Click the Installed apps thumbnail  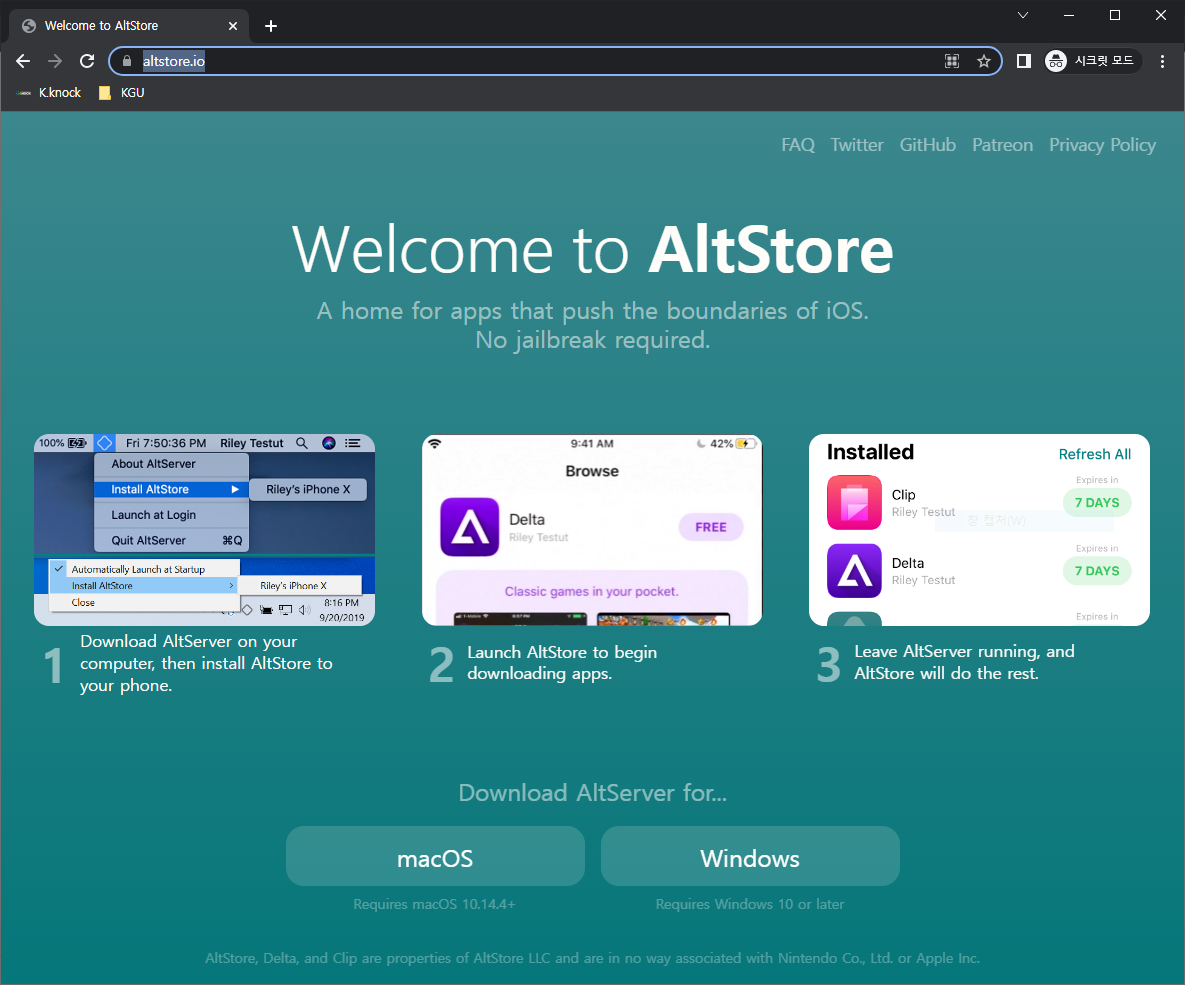[x=979, y=530]
